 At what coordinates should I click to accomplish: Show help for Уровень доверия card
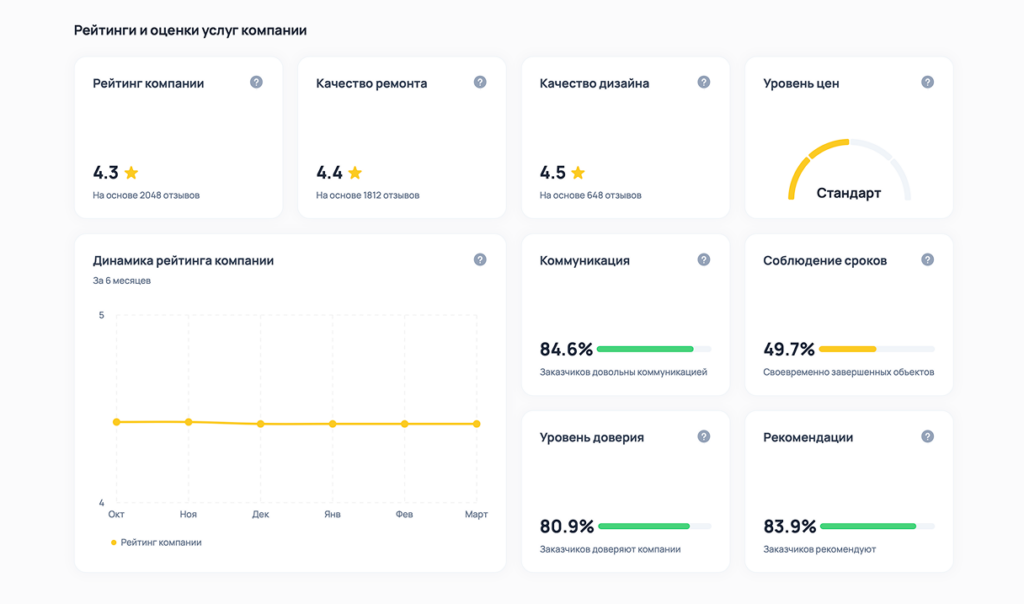coord(704,436)
